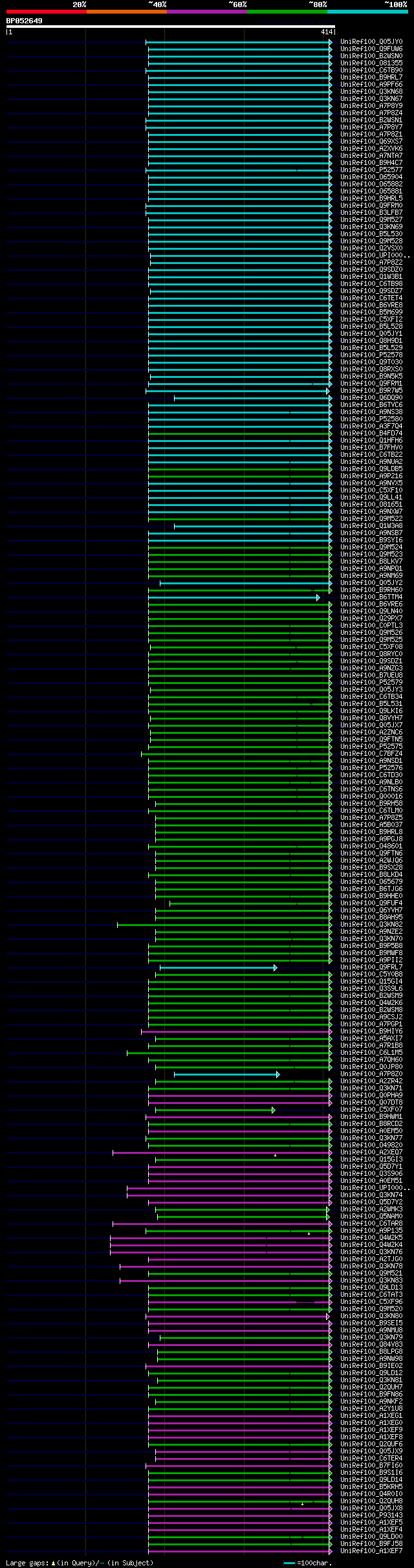Select the UniRef100_P52577 label
The width and height of the screenshot is (414, 1568).
[x=371, y=170]
